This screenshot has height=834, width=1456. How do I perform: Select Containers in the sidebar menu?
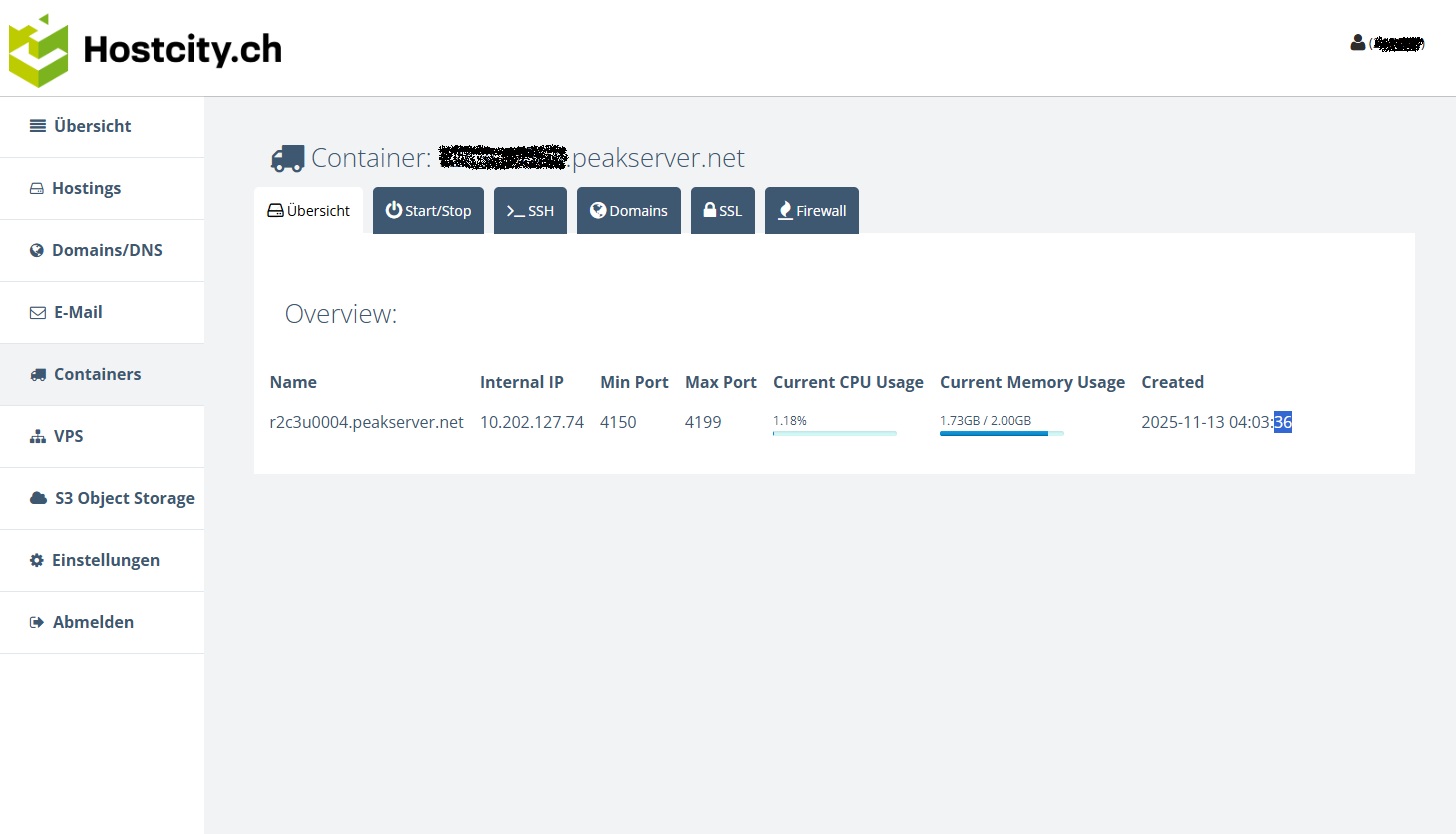pos(97,374)
